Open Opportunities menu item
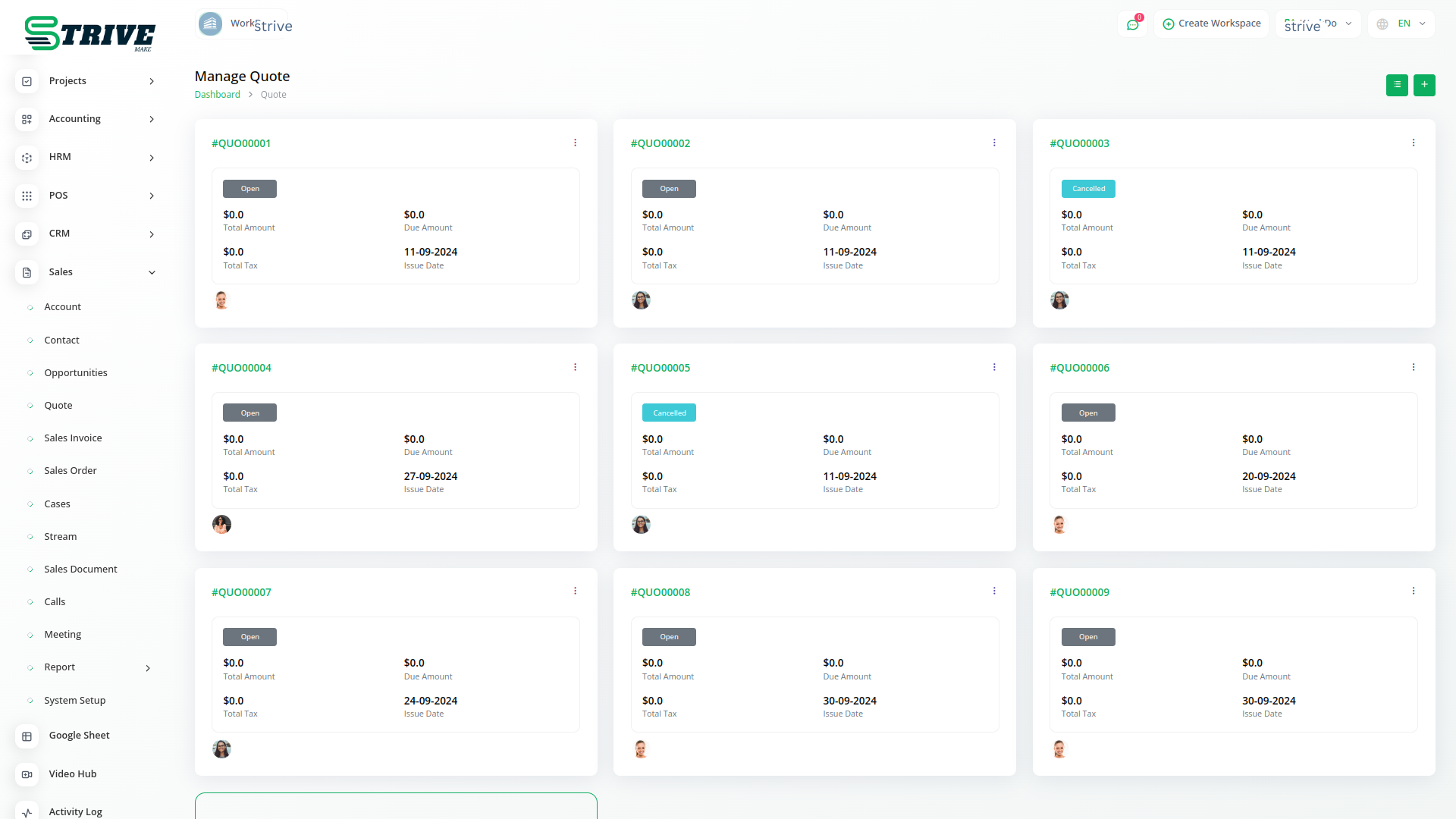 76,373
